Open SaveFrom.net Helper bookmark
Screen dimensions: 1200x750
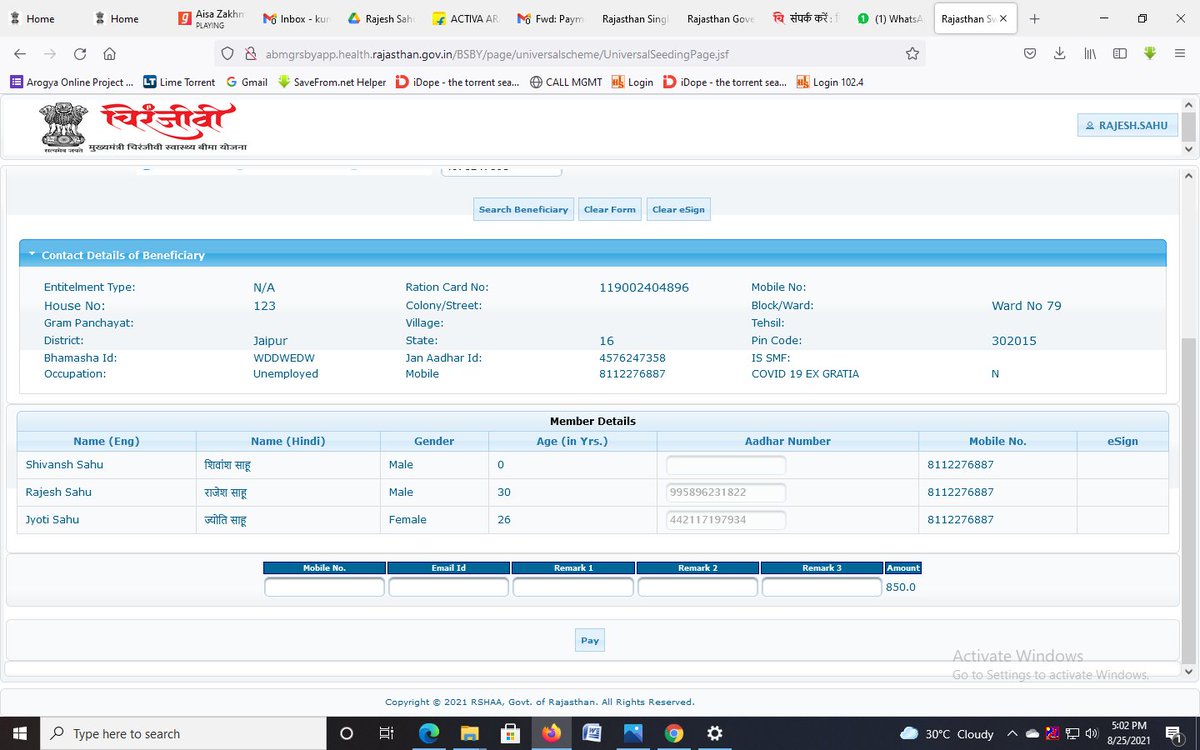(332, 82)
